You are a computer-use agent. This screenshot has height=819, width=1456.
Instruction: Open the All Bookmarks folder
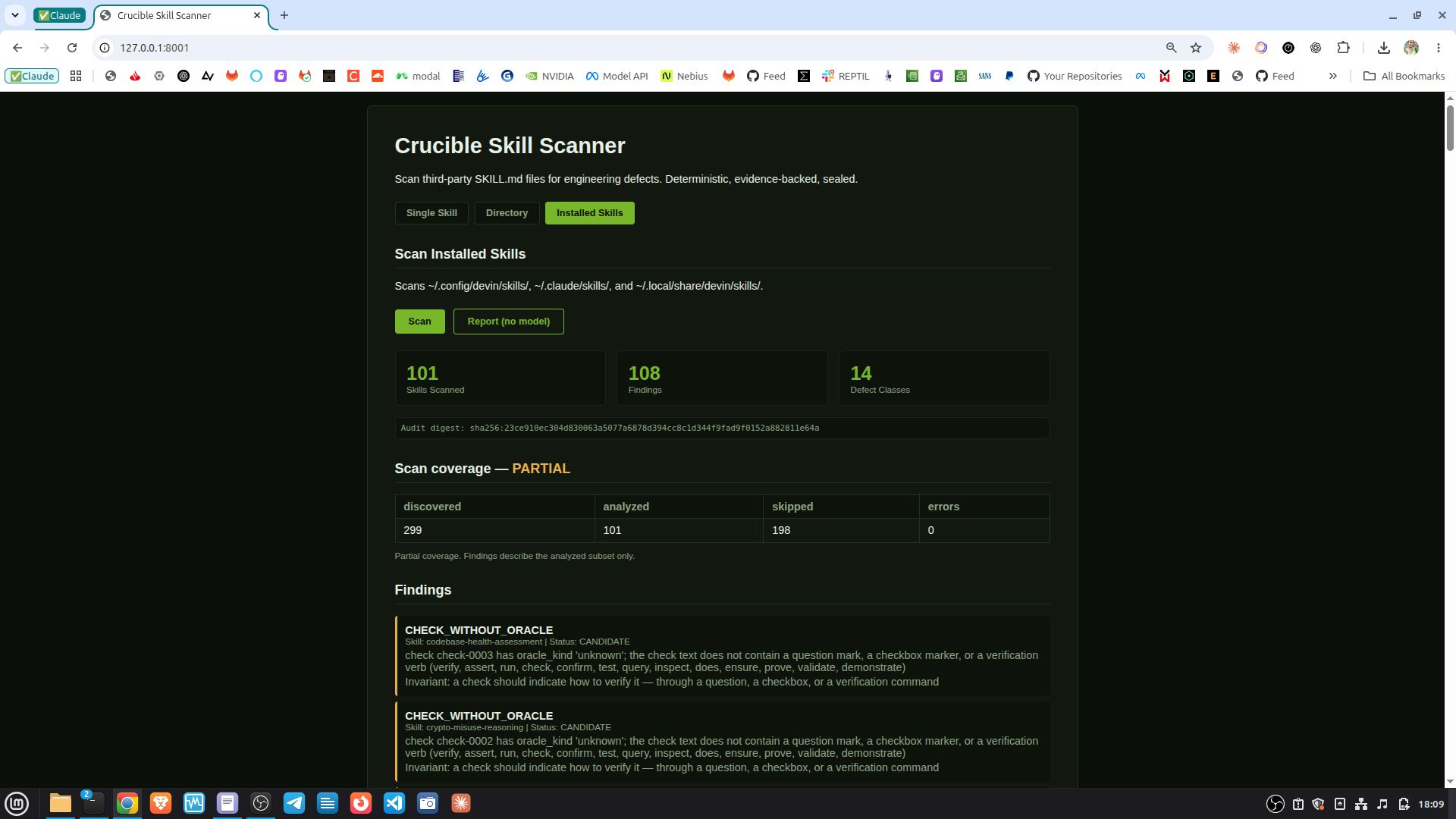tap(1404, 76)
